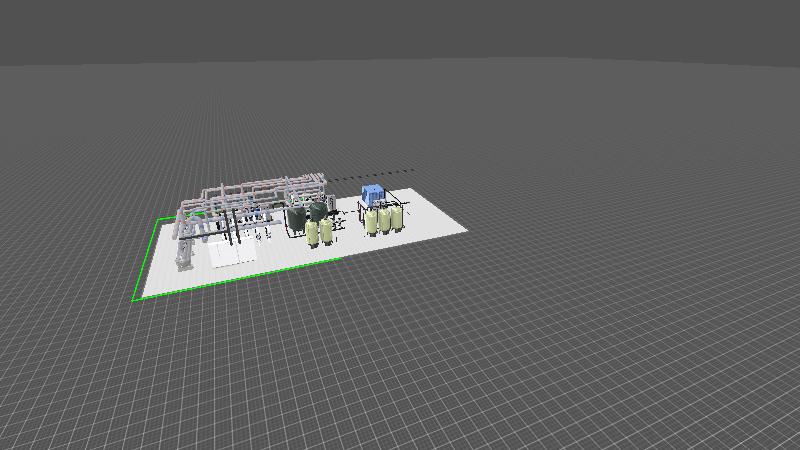The height and width of the screenshot is (450, 800).
Task: Pick the middle of three yellow tanks
Action: click(385, 218)
